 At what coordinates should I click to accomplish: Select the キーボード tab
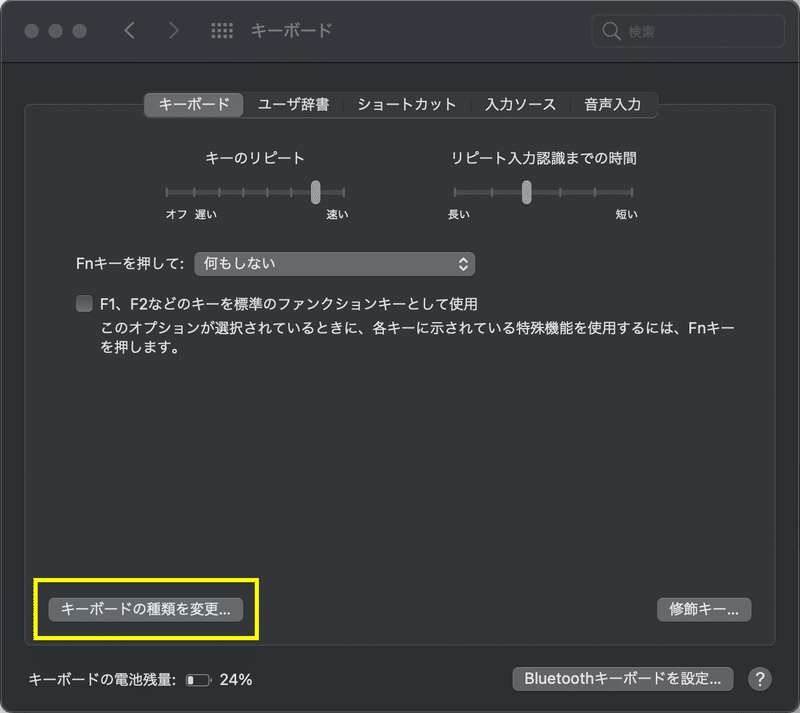194,105
